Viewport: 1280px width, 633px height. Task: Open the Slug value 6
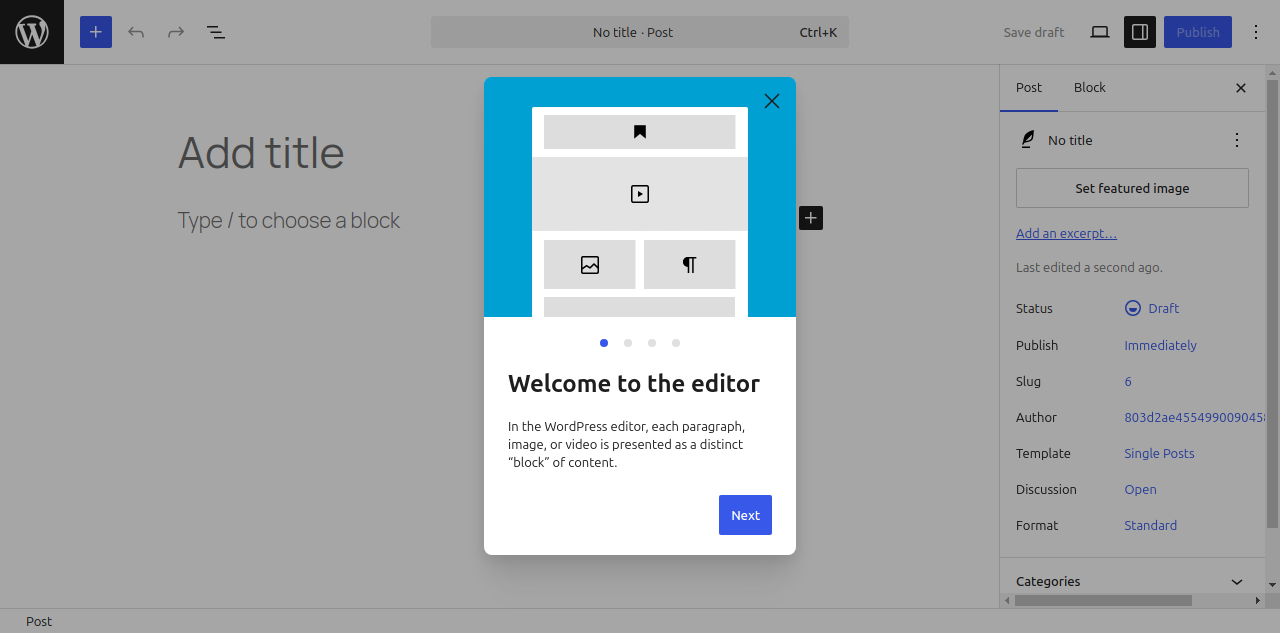[1128, 381]
